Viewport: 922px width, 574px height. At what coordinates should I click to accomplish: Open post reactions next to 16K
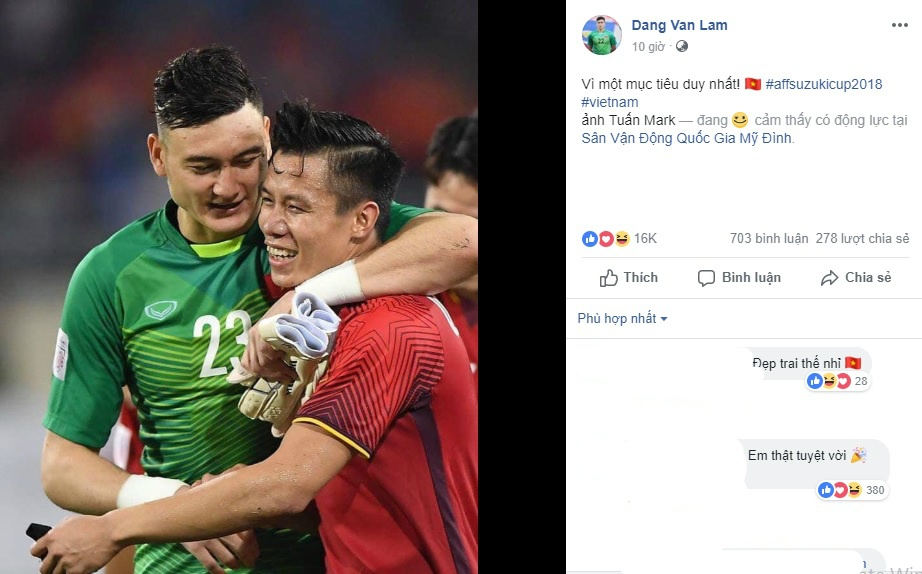(x=606, y=238)
